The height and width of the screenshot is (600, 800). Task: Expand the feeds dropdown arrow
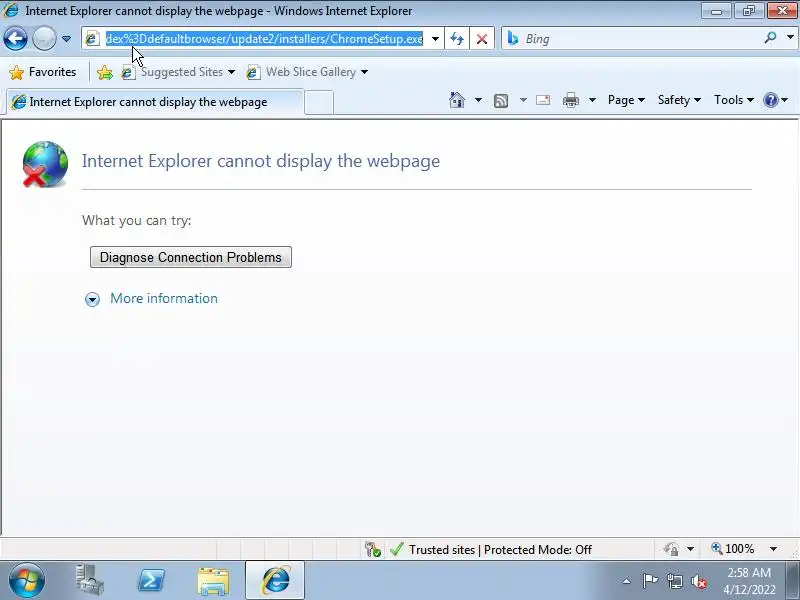[523, 100]
